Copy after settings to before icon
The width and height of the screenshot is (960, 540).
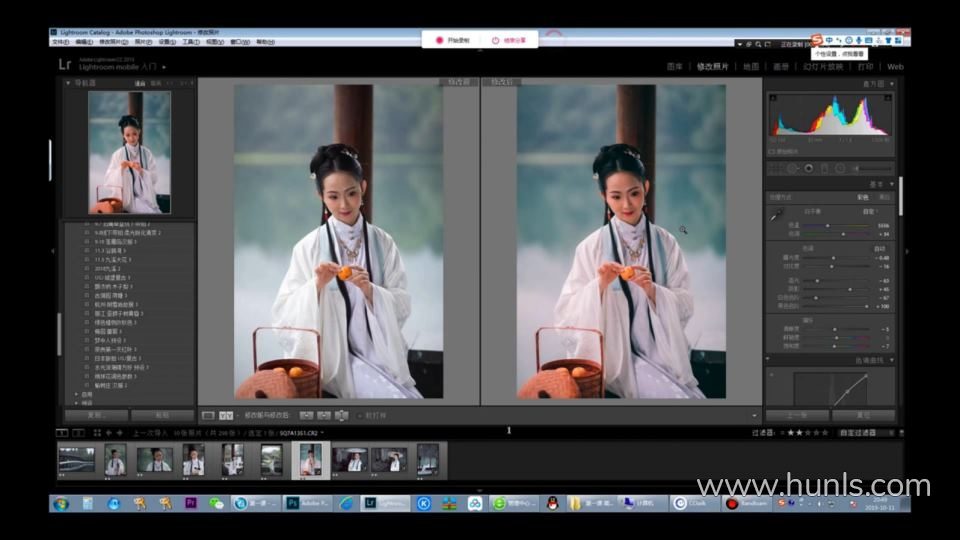[x=324, y=416]
